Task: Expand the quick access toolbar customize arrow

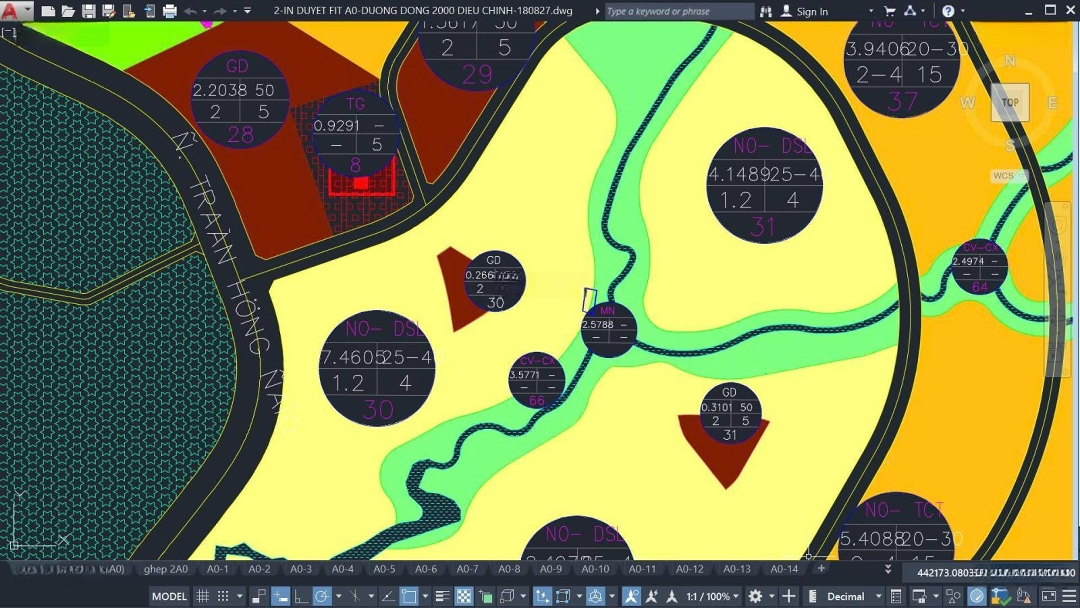Action: [x=248, y=11]
